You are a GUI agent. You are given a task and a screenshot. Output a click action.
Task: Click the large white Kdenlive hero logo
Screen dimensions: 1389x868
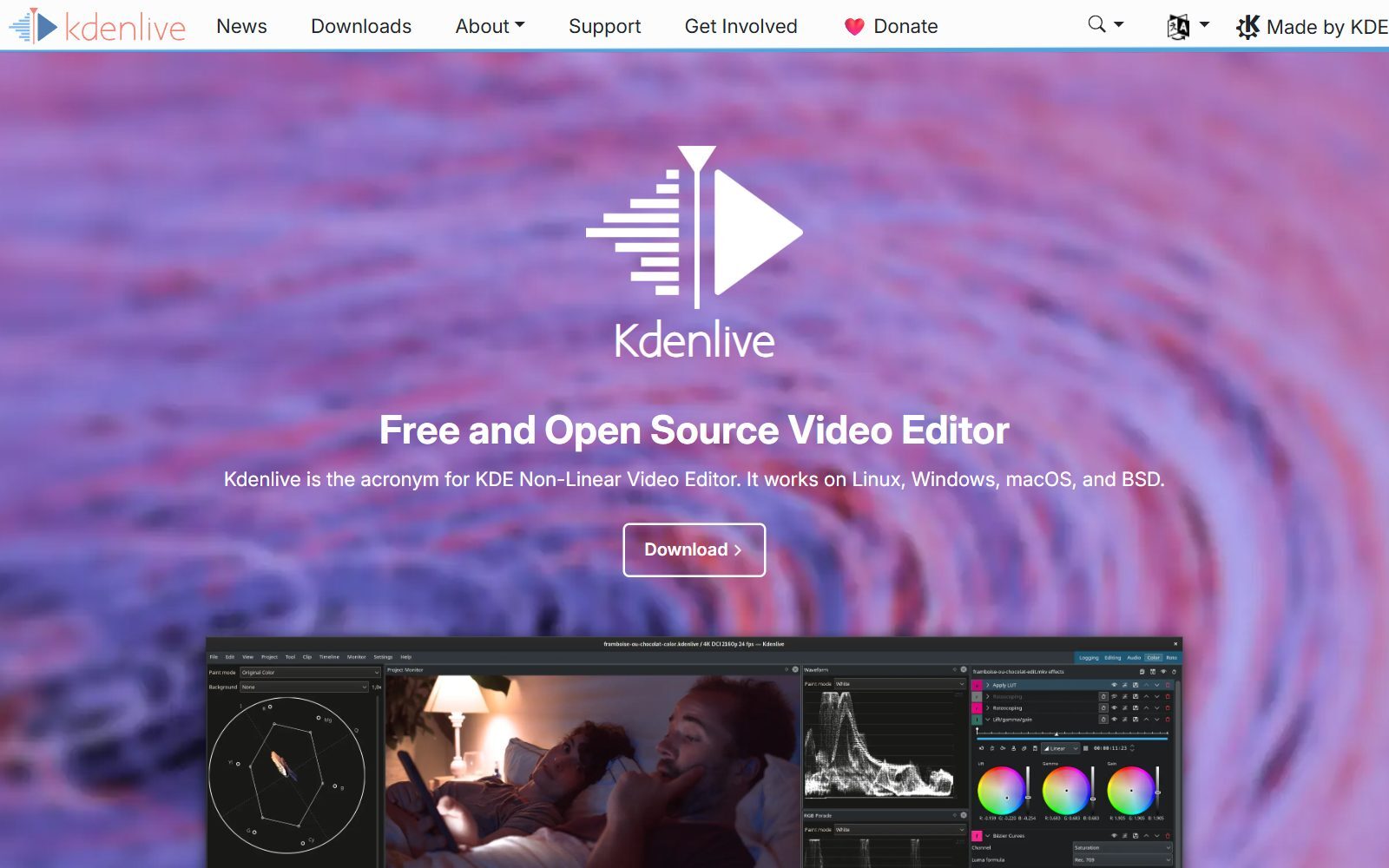(694, 252)
